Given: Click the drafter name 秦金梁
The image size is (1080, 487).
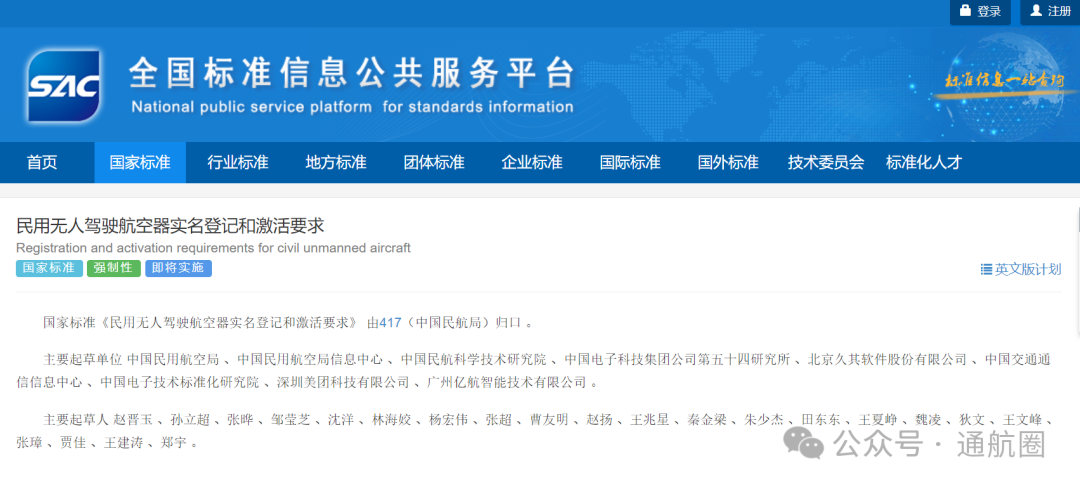Looking at the screenshot, I should pos(707,420).
